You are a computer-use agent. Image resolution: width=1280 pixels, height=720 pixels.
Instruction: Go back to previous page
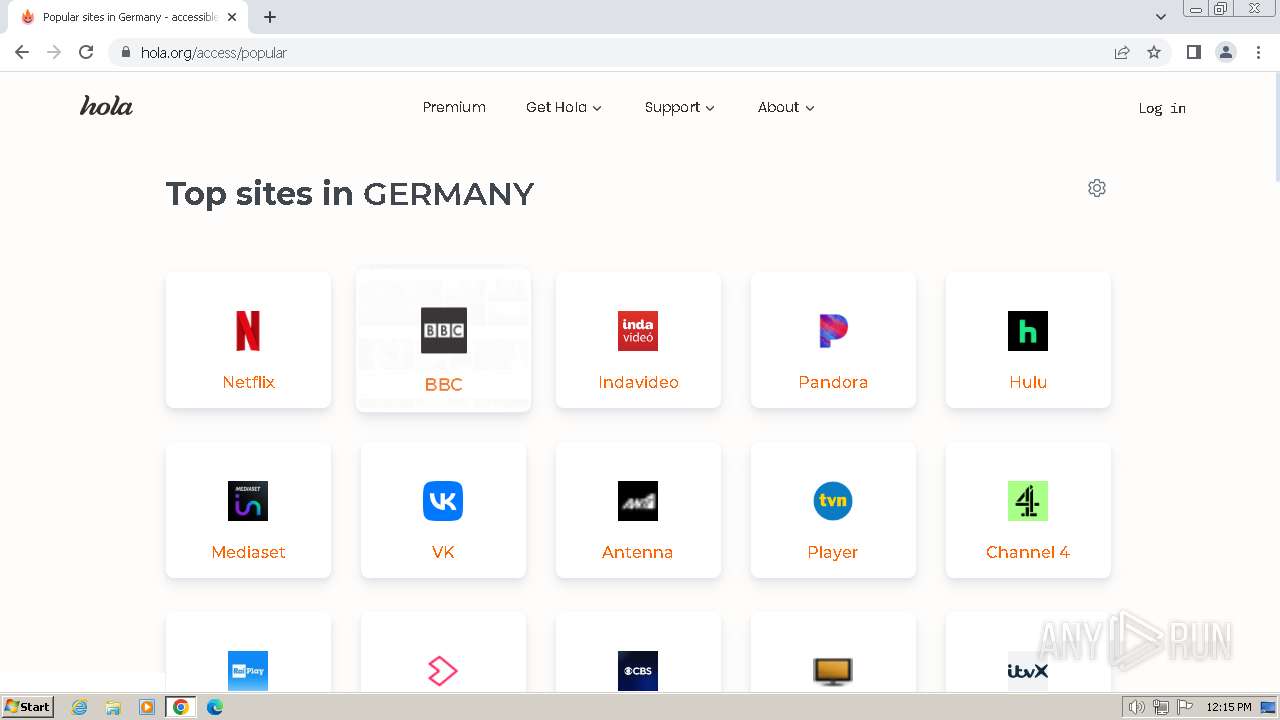22,52
